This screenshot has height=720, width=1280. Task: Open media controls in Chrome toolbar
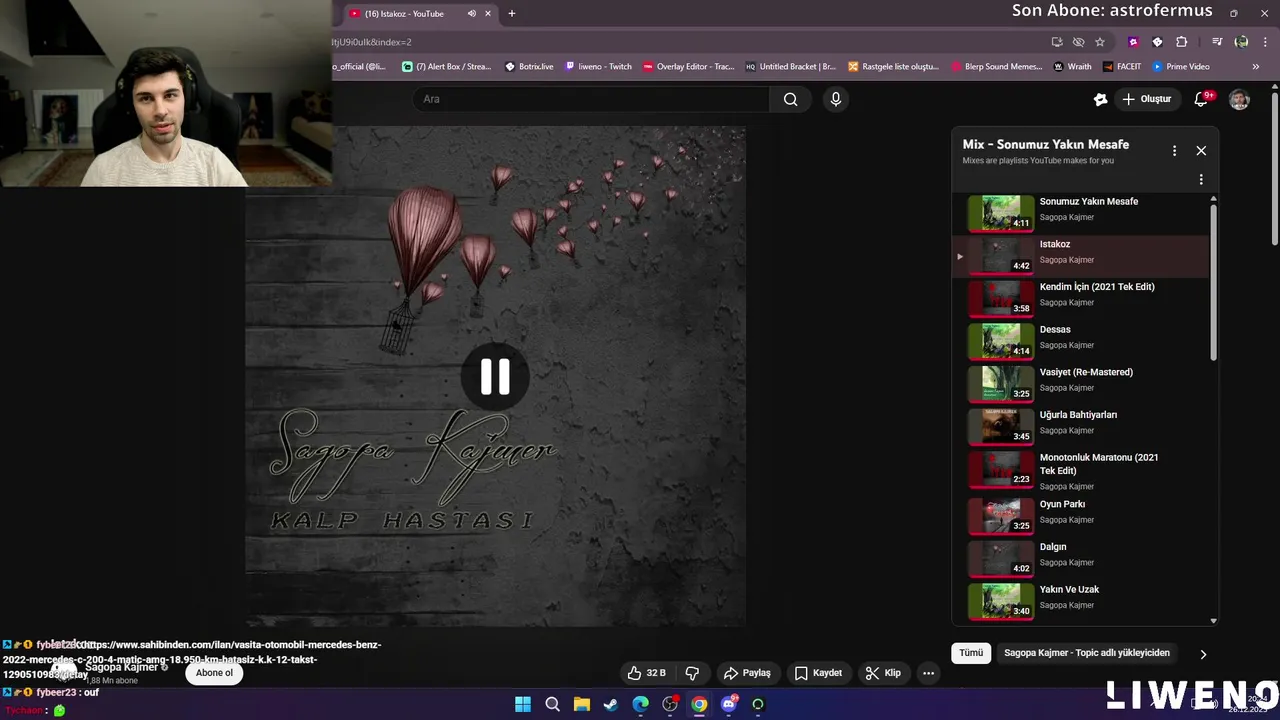(1217, 42)
